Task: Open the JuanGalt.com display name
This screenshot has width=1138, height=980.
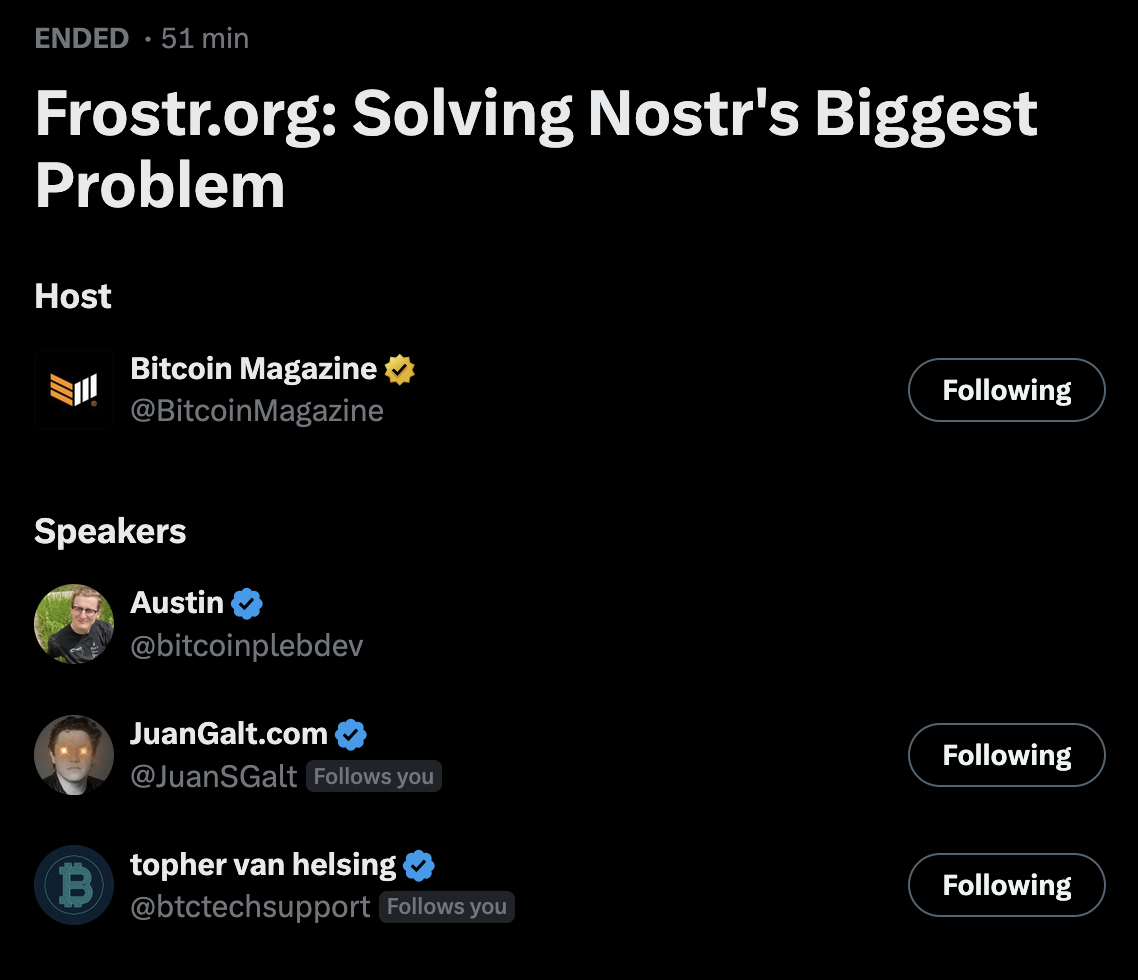Action: [x=229, y=734]
